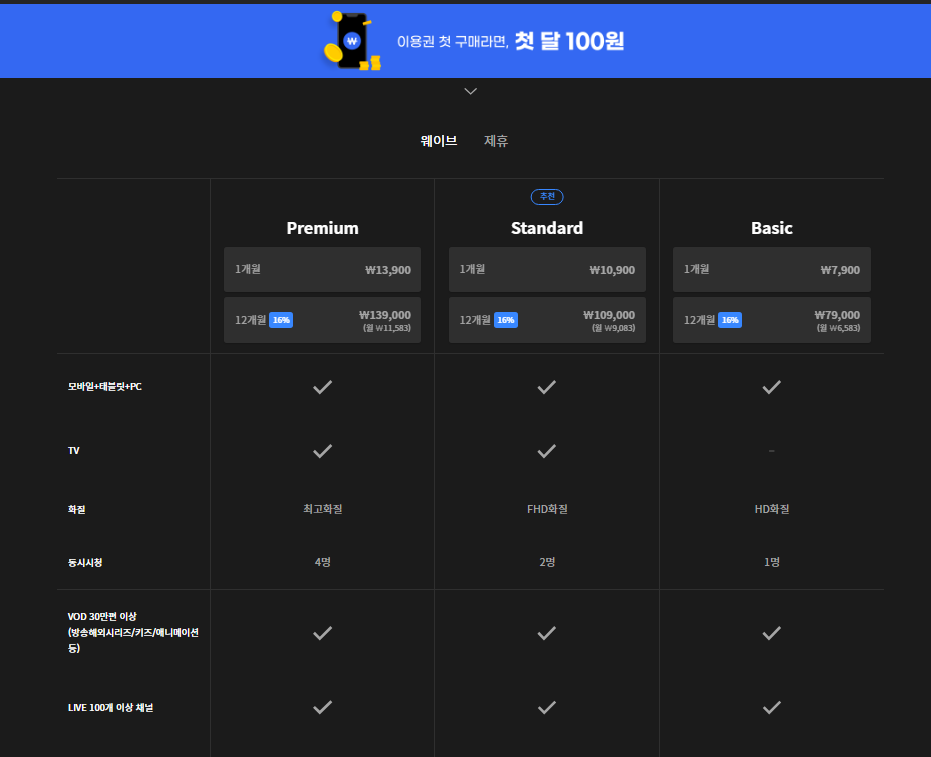Select Basic 1개월 ₩7,900 plan
The image size is (931, 757).
[771, 270]
